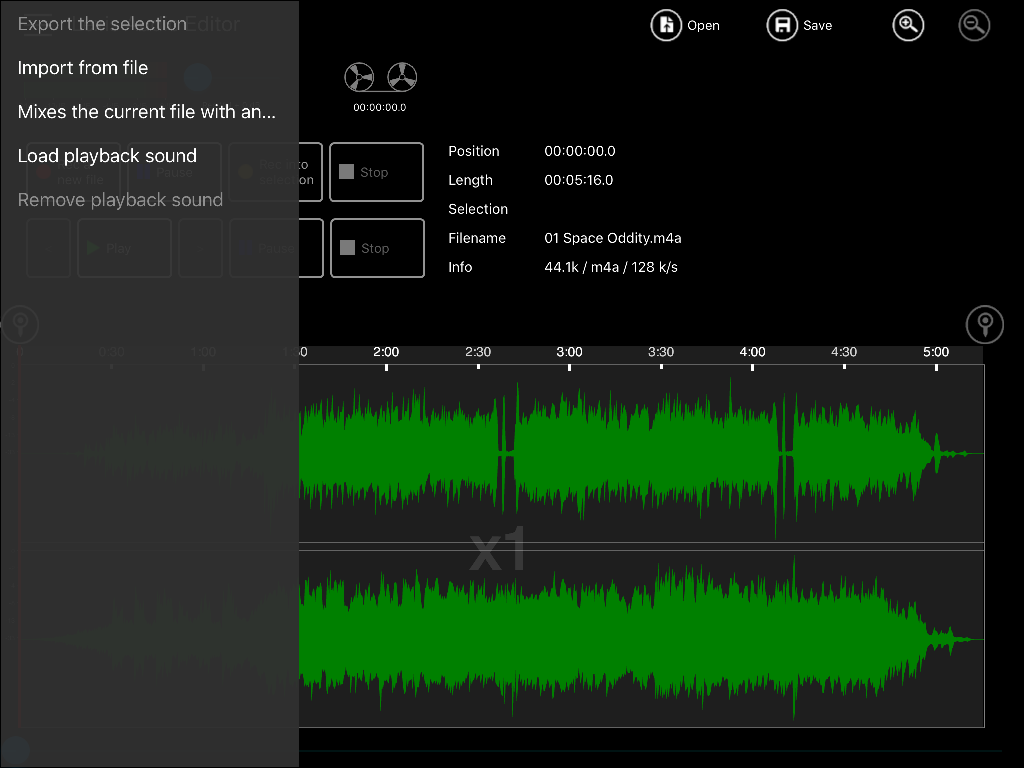
Task: Select Export the selection menu item
Action: (x=102, y=24)
